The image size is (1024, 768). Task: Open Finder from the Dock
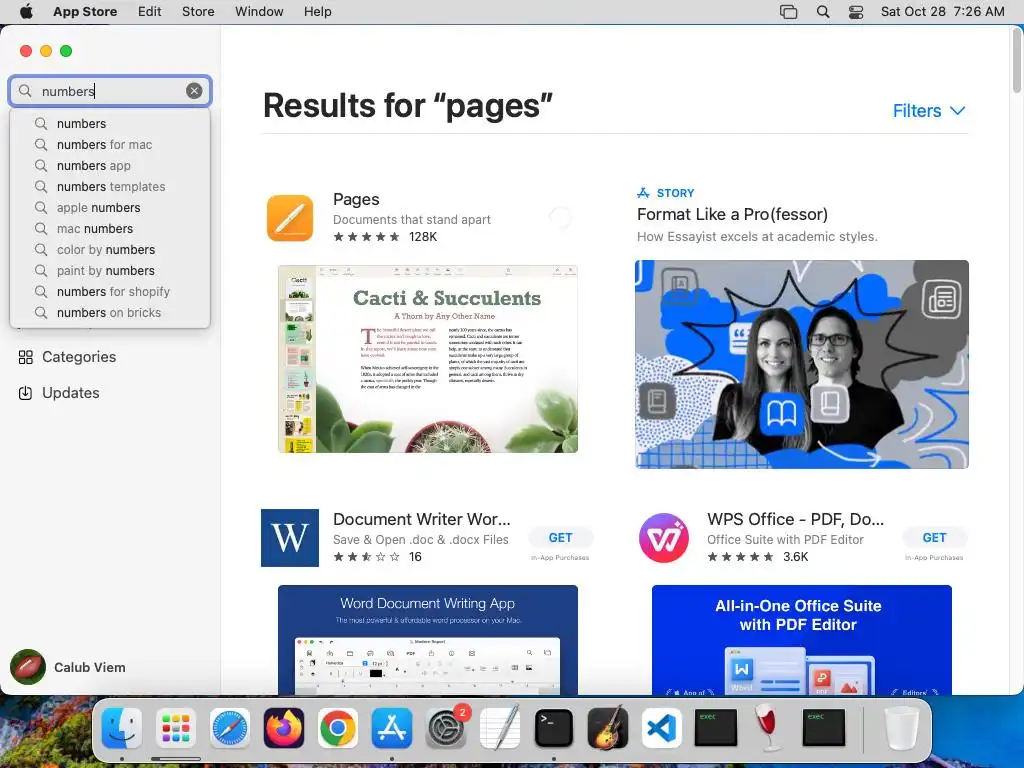[x=121, y=728]
